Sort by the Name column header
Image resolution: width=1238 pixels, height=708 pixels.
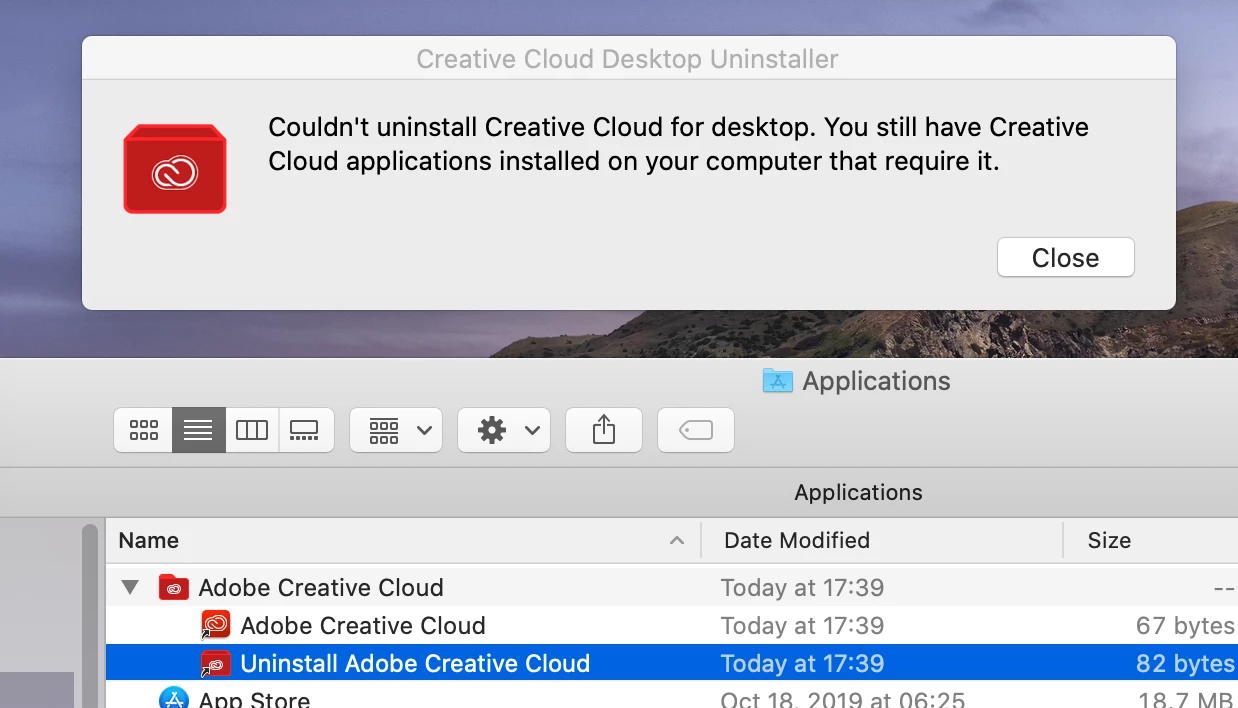(403, 540)
